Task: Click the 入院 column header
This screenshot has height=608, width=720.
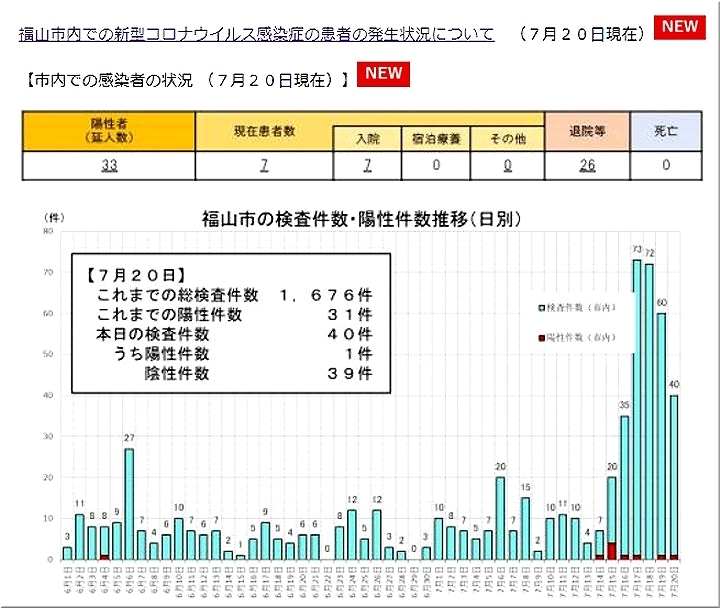Action: (367, 138)
